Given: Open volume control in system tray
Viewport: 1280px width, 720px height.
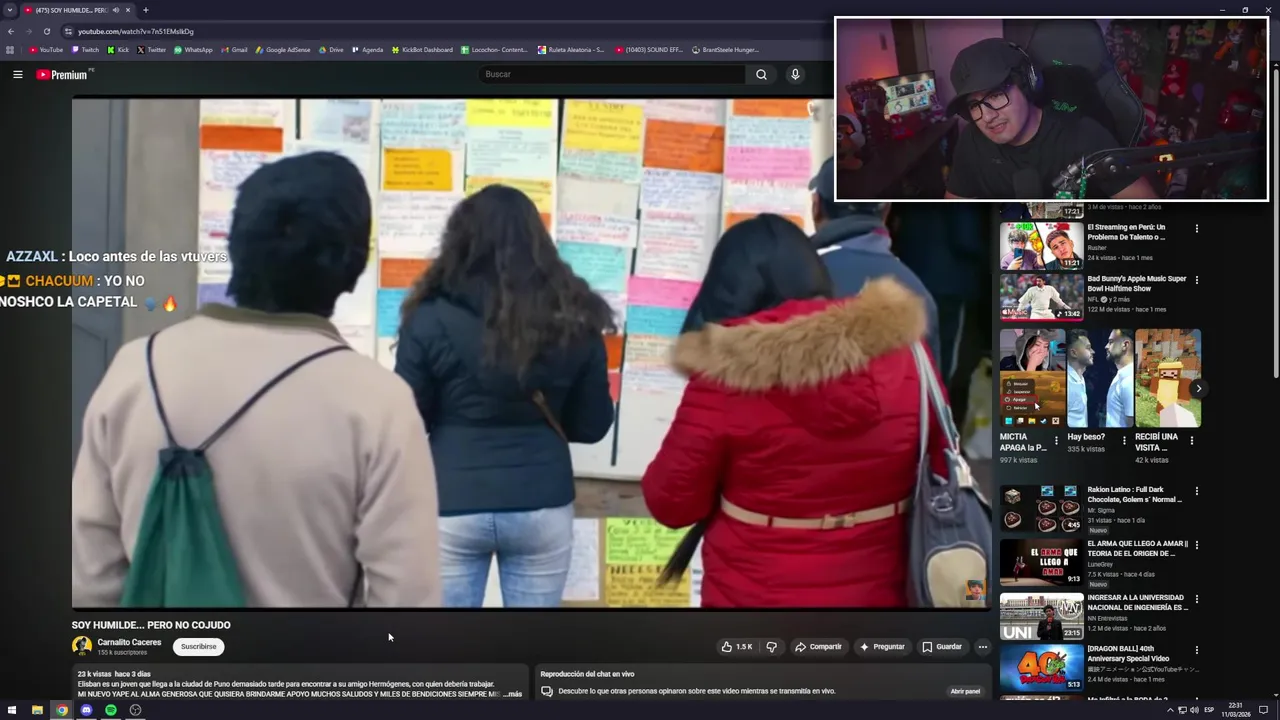Looking at the screenshot, I should [x=1194, y=710].
